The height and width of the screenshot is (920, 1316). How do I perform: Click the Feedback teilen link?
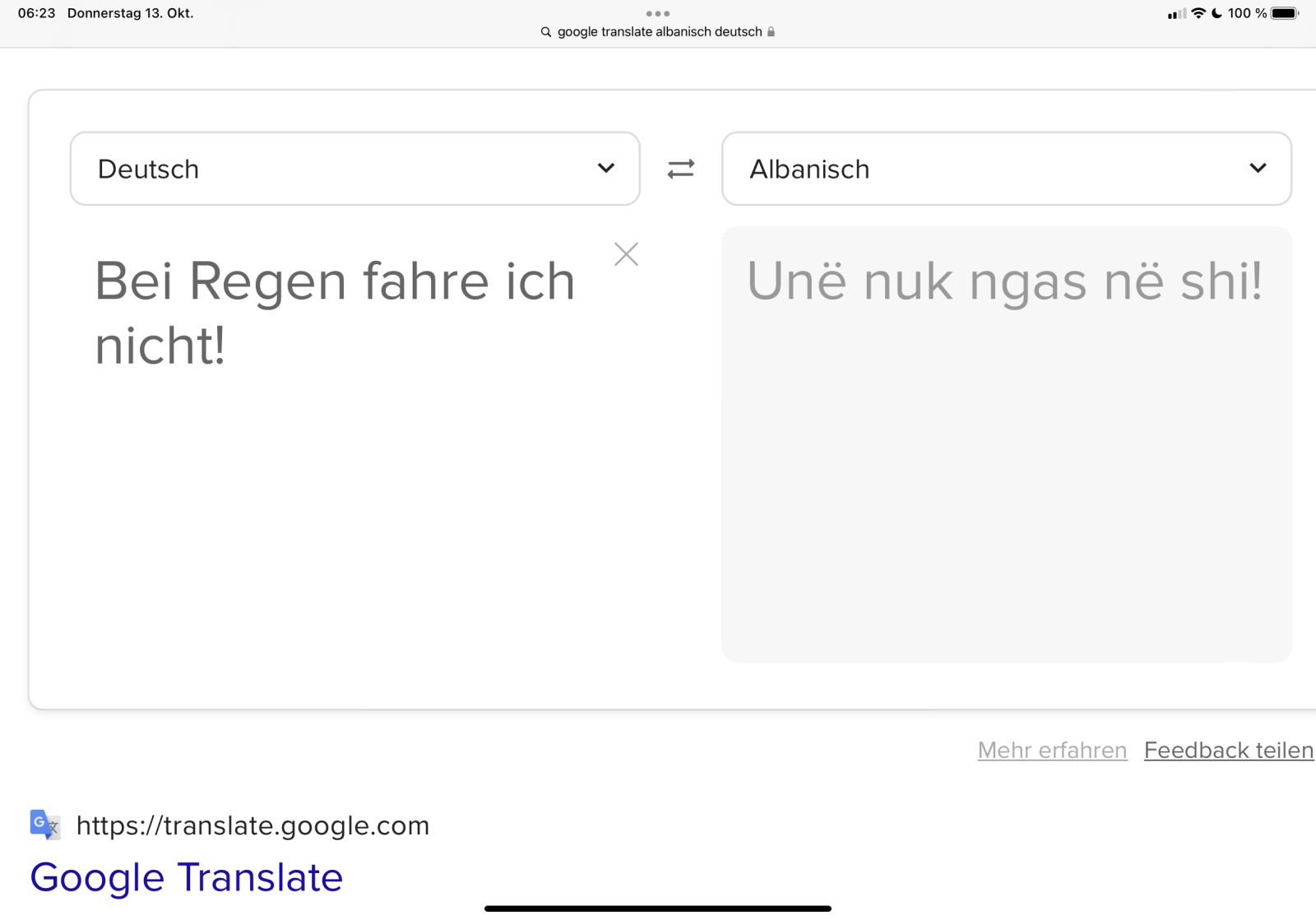click(1228, 750)
